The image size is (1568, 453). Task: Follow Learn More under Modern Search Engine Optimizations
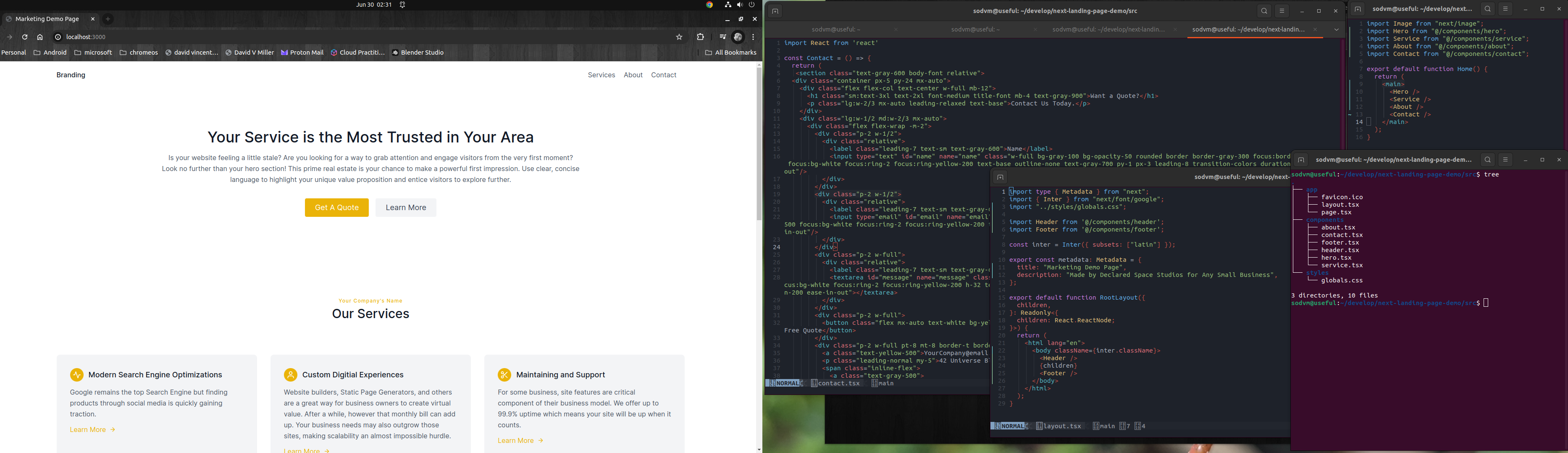point(92,430)
